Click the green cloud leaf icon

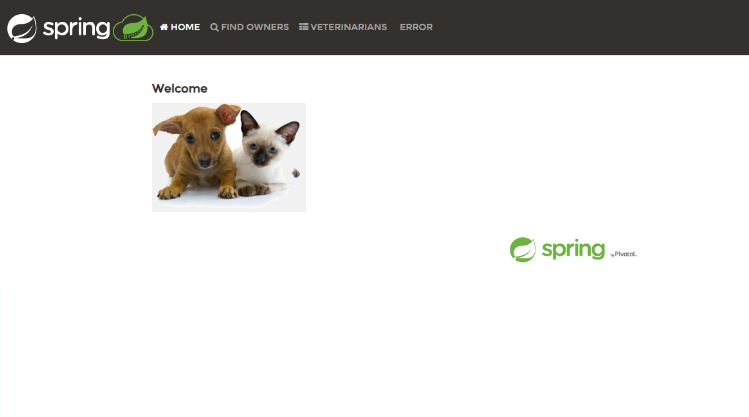pyautogui.click(x=133, y=27)
